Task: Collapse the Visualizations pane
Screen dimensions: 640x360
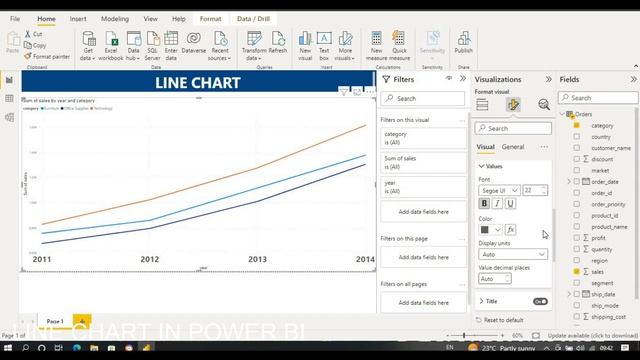Action: [548, 79]
